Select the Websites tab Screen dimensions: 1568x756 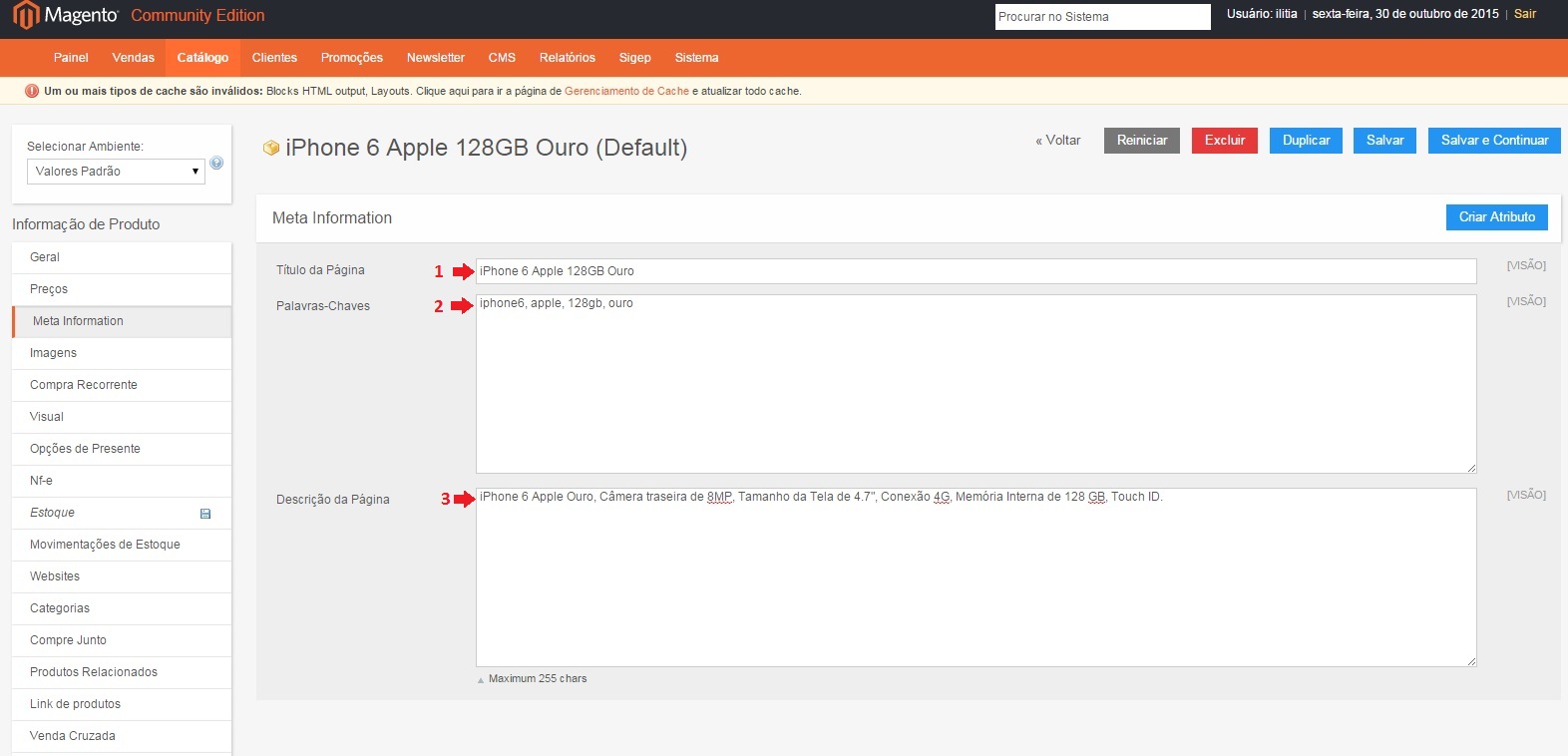point(122,576)
